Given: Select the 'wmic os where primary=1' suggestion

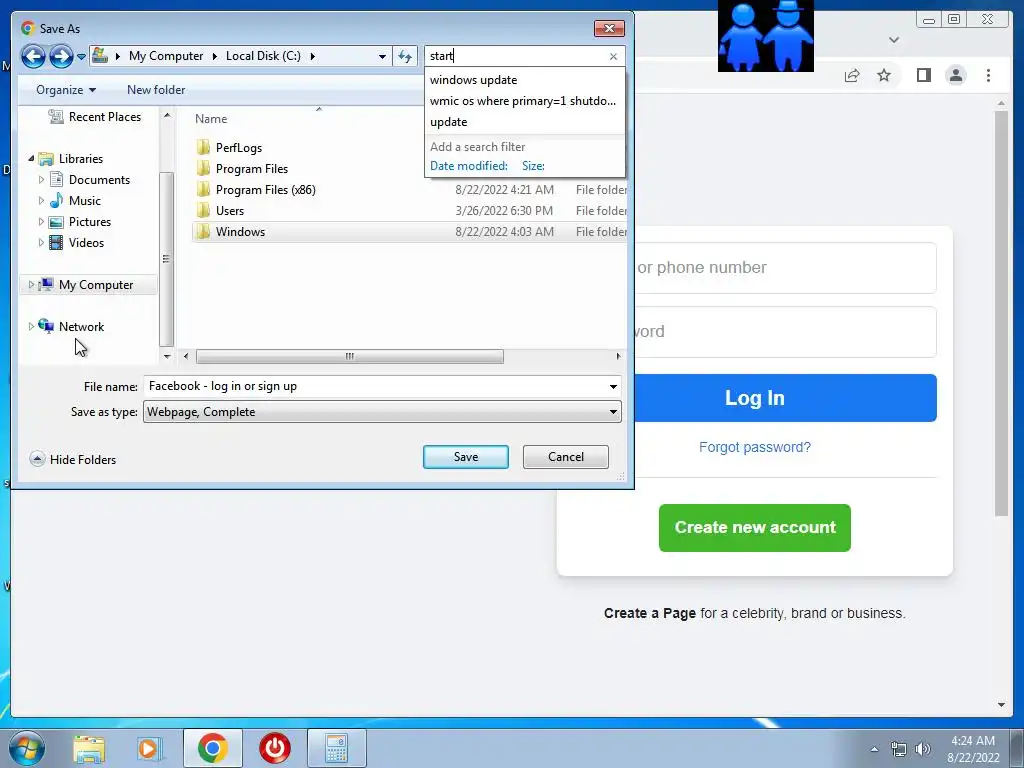Looking at the screenshot, I should click(x=522, y=101).
